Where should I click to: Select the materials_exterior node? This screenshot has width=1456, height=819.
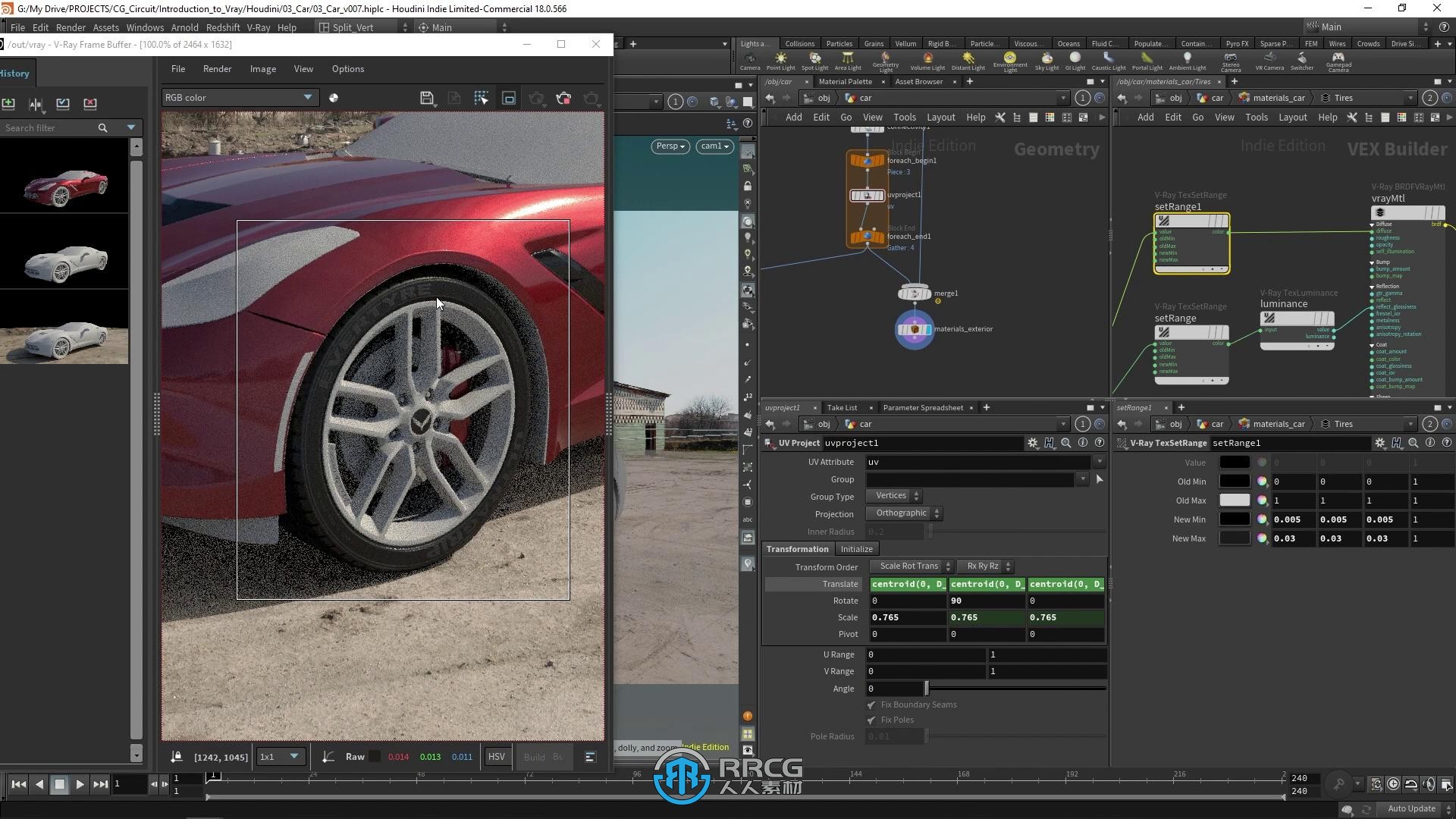coord(915,330)
